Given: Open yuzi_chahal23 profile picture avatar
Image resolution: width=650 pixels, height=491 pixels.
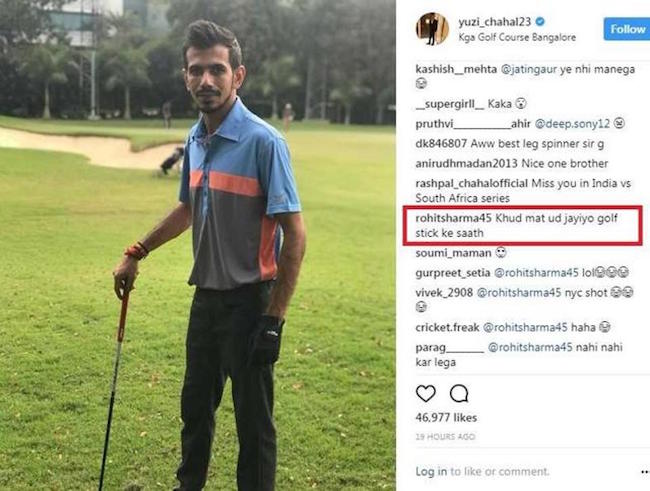Looking at the screenshot, I should 432,29.
